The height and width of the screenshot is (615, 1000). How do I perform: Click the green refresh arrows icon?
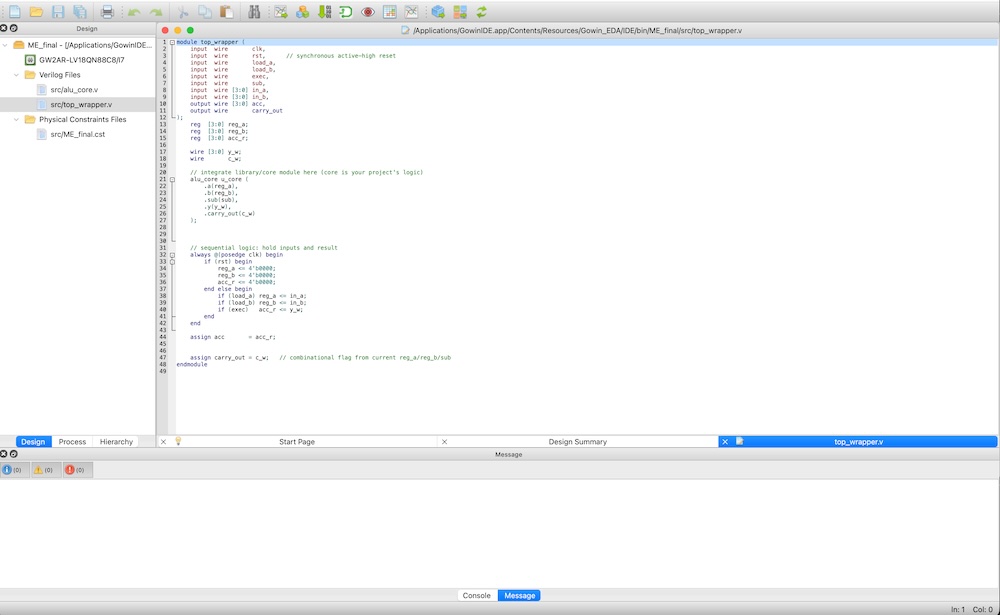pyautogui.click(x=482, y=12)
